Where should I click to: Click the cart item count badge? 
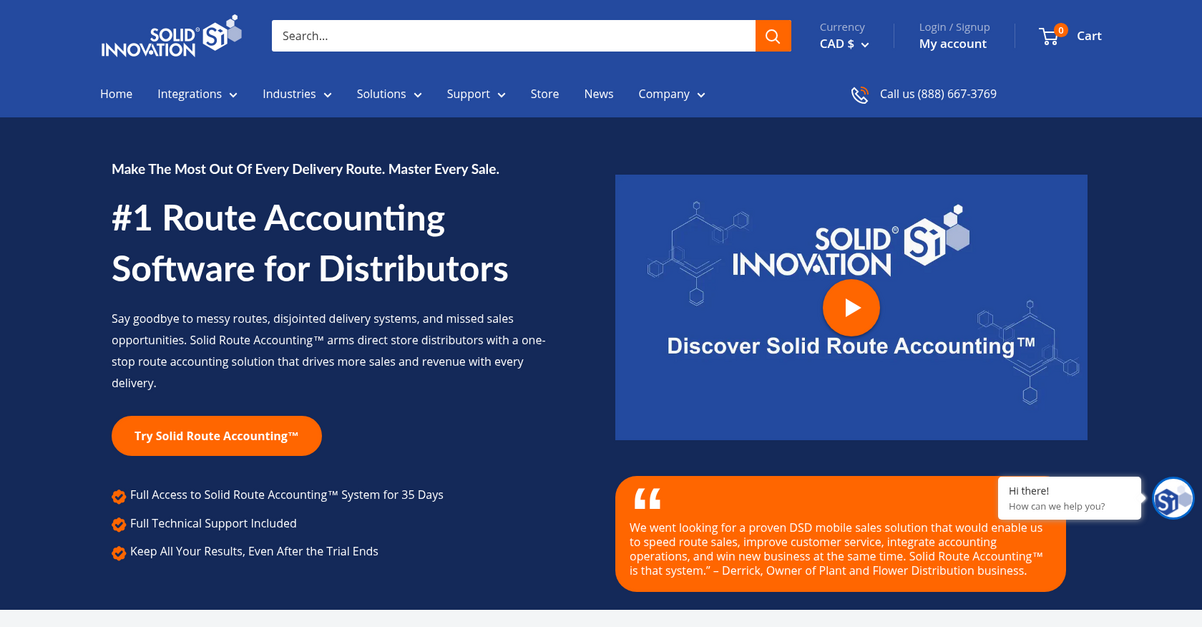click(1061, 30)
